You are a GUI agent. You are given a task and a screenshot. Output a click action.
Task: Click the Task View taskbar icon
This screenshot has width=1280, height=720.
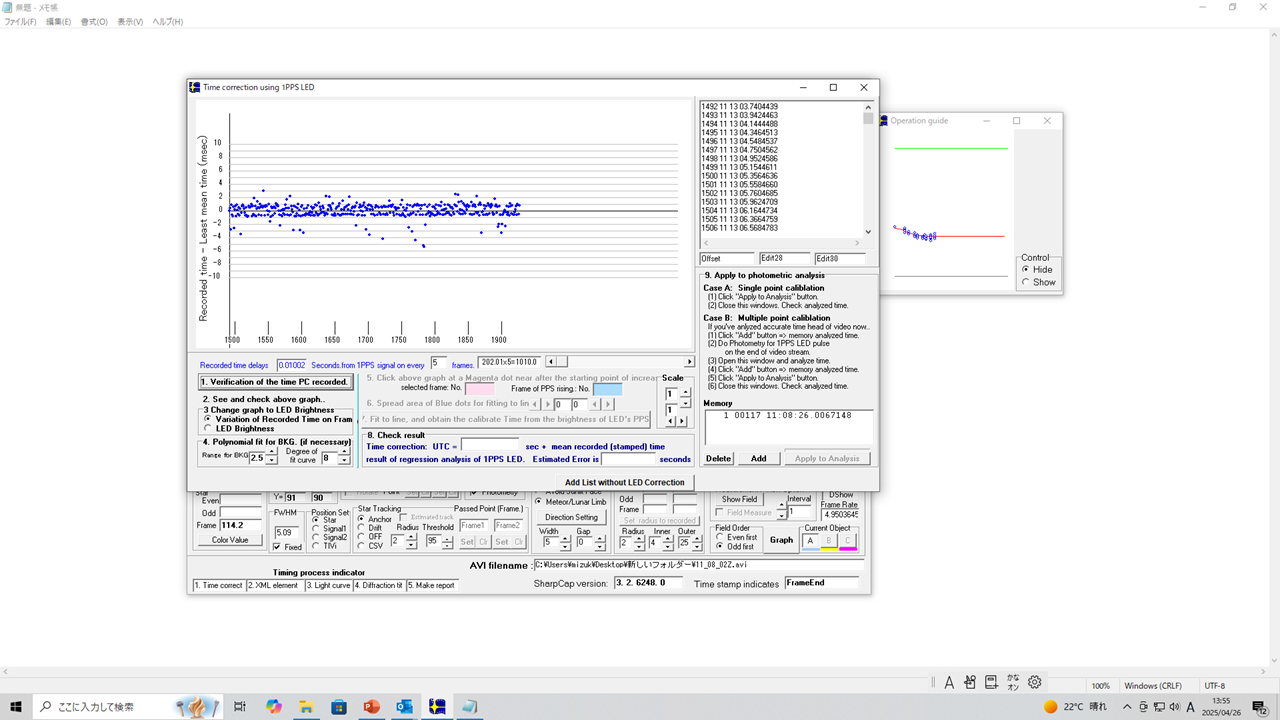[240, 706]
